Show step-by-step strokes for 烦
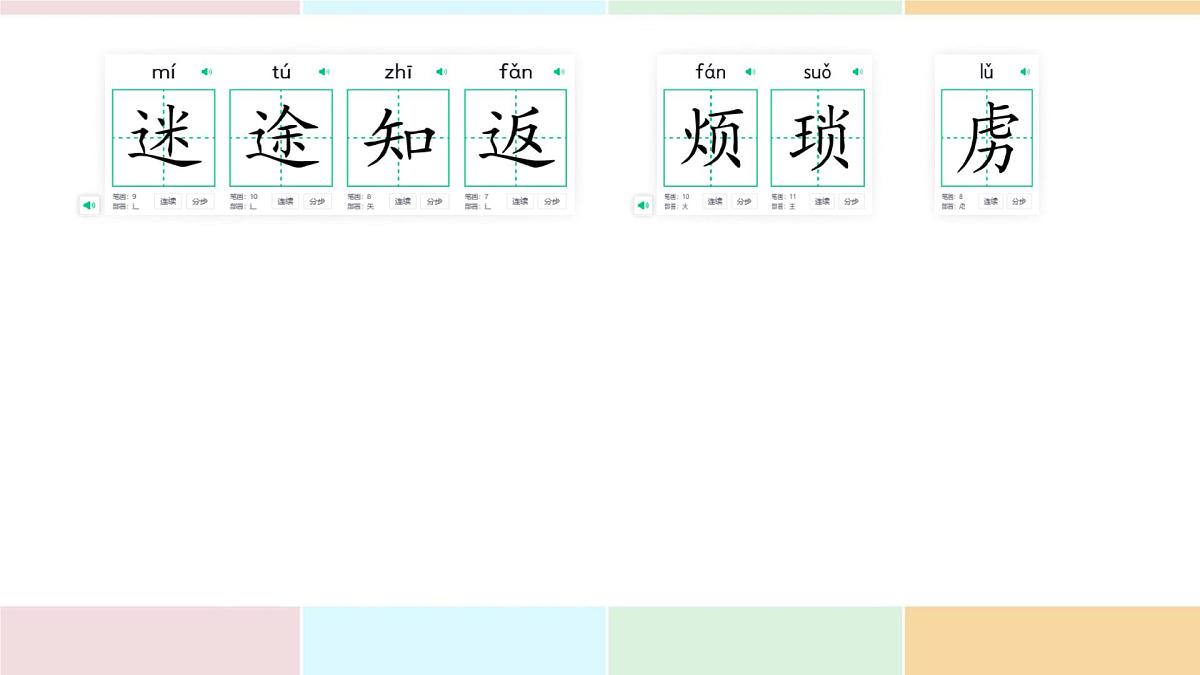Image resolution: width=1200 pixels, height=675 pixels. 743,200
